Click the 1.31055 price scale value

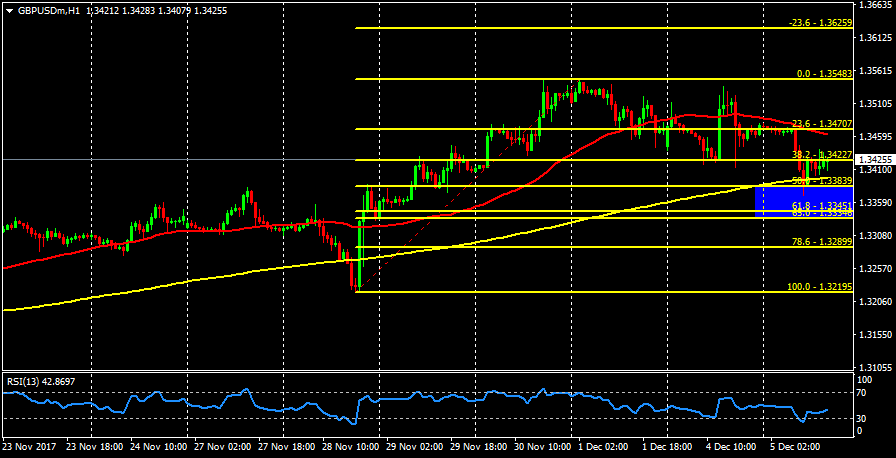pyautogui.click(x=875, y=367)
